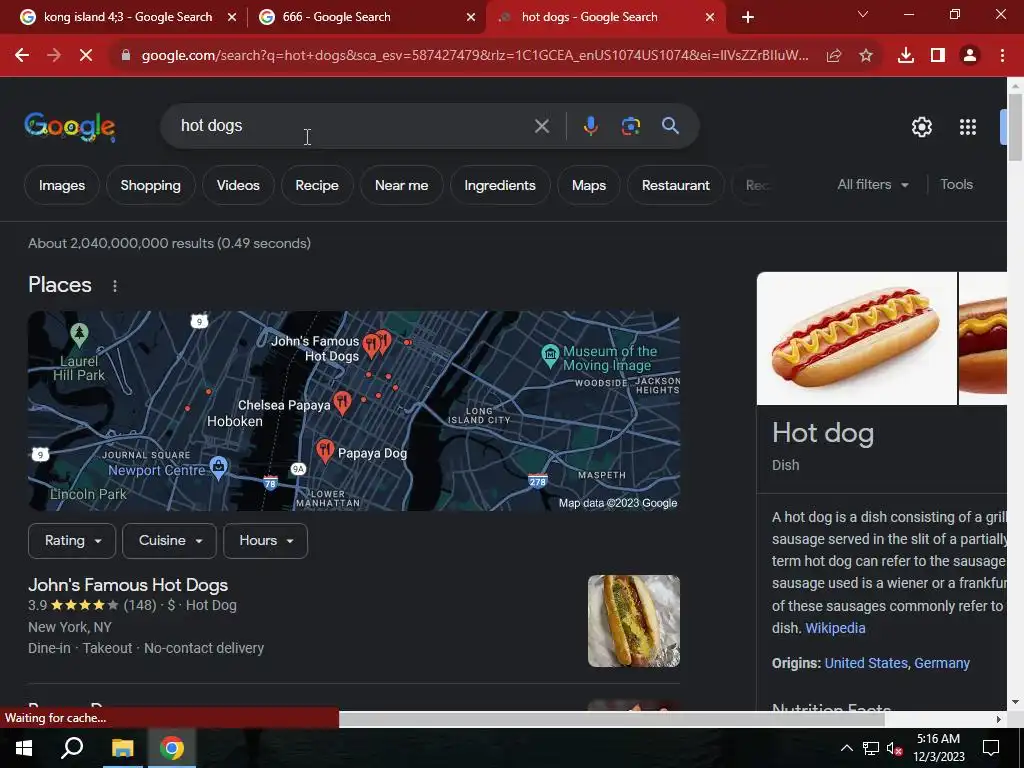Open Chrome three-dot menu
Screen dimensions: 1024x768
pyautogui.click(x=1002, y=56)
